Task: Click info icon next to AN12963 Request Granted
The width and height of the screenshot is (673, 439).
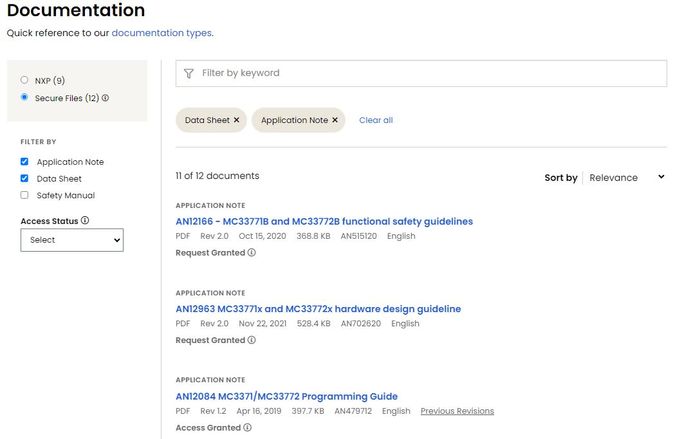Action: coord(252,340)
